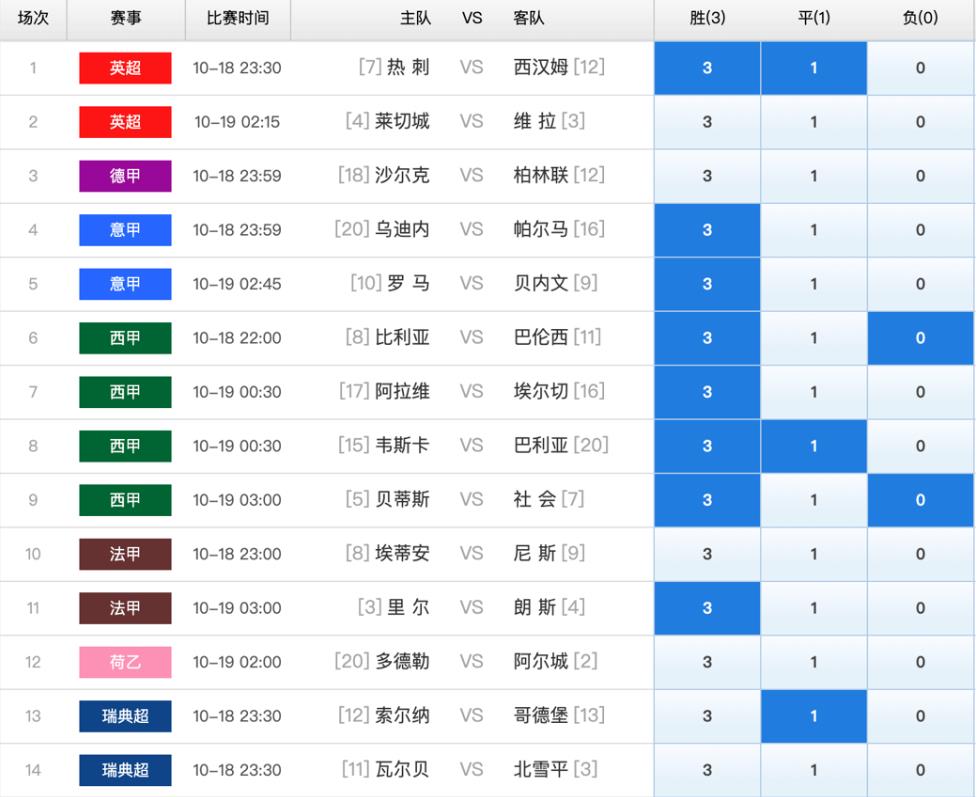
Task: Click home team 贝蒂斯
Action: tap(402, 499)
